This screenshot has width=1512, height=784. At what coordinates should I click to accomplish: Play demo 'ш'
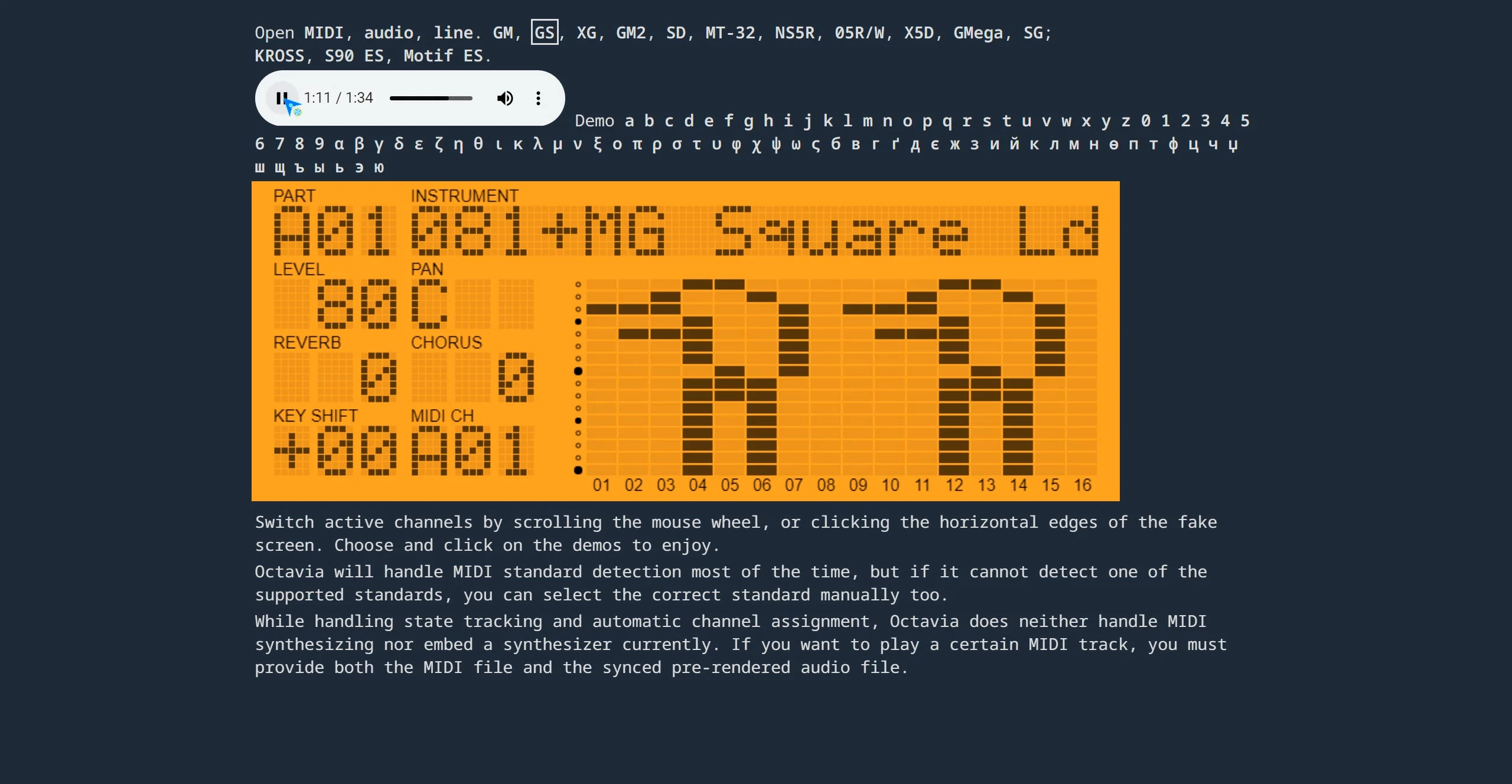260,167
